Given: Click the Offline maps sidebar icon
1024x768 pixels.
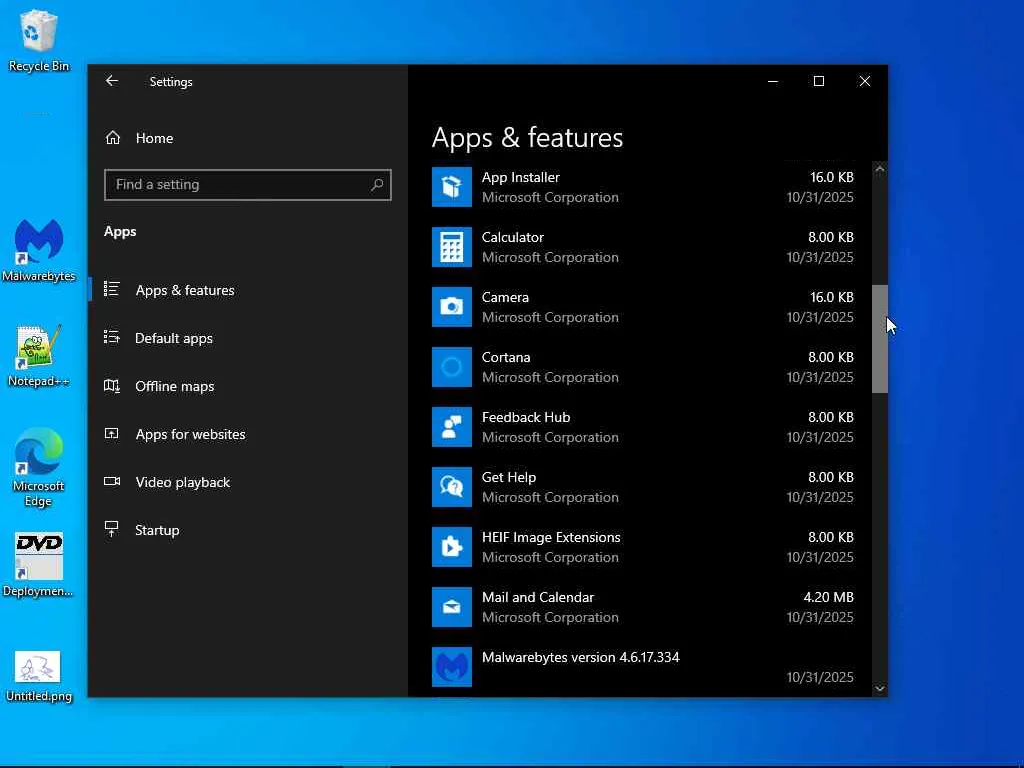Looking at the screenshot, I should [112, 386].
